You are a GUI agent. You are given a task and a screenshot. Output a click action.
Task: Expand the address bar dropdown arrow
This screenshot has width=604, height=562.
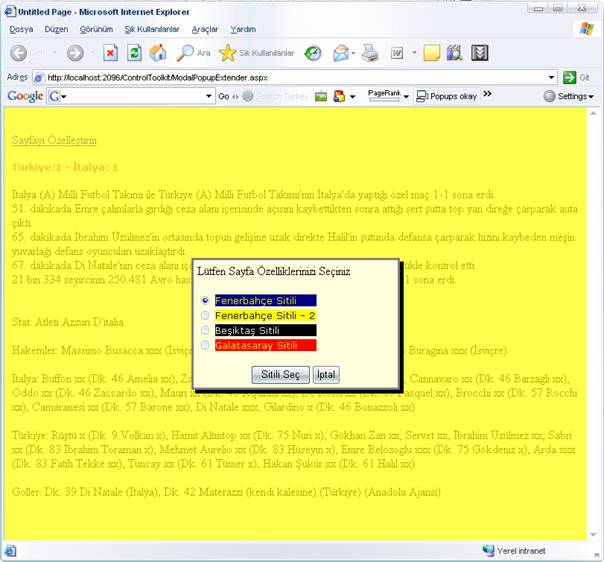click(552, 78)
